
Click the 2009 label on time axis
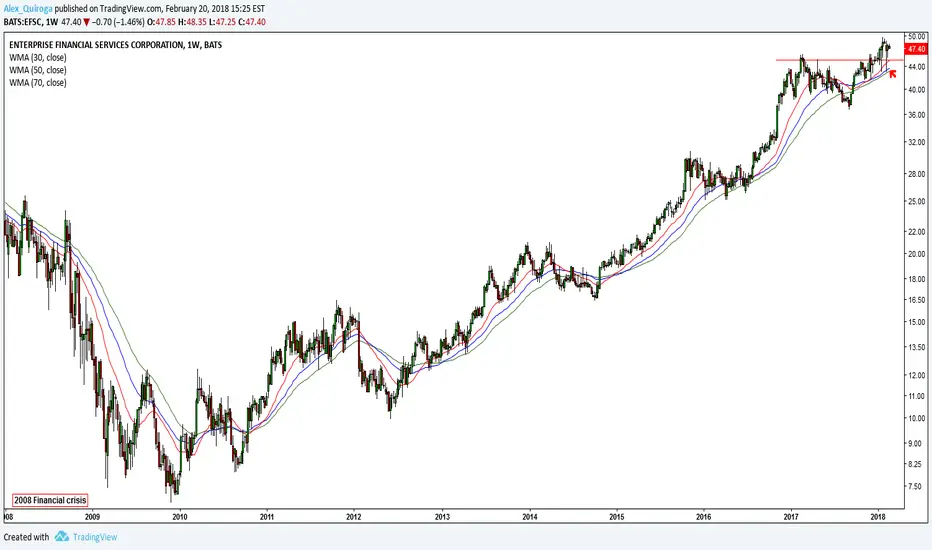pos(92,517)
